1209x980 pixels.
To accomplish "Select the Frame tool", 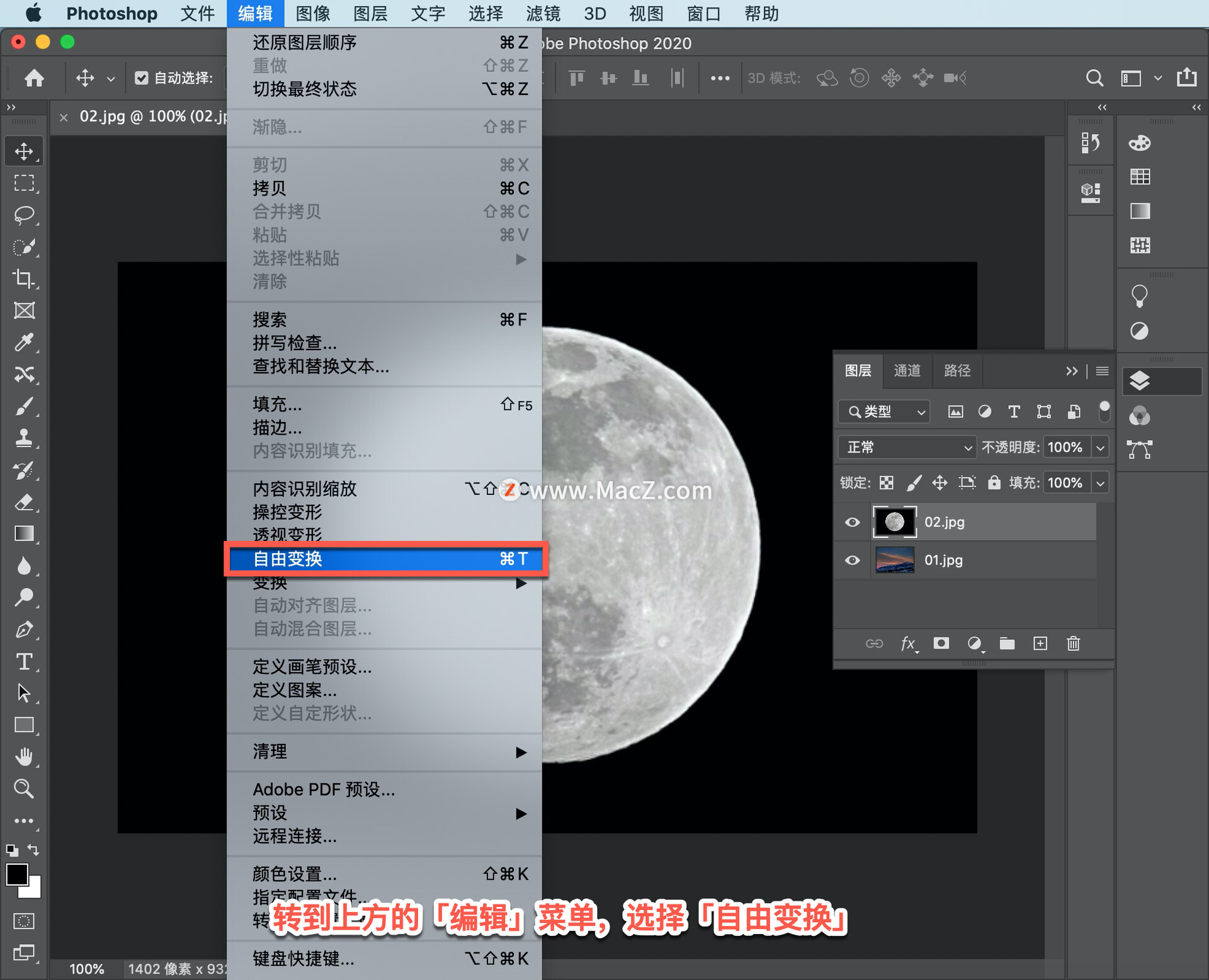I will 24,311.
